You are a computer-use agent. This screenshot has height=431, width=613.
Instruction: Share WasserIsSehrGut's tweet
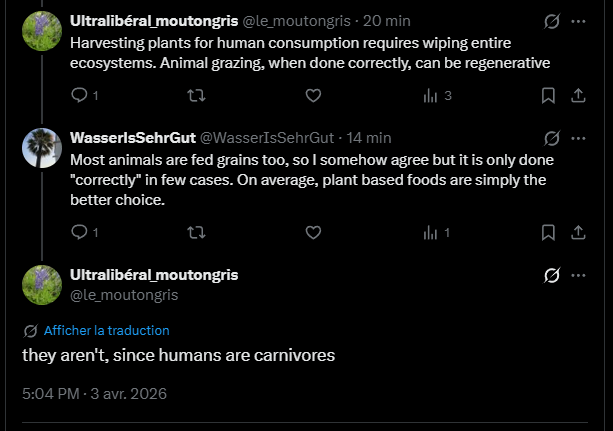(578, 232)
